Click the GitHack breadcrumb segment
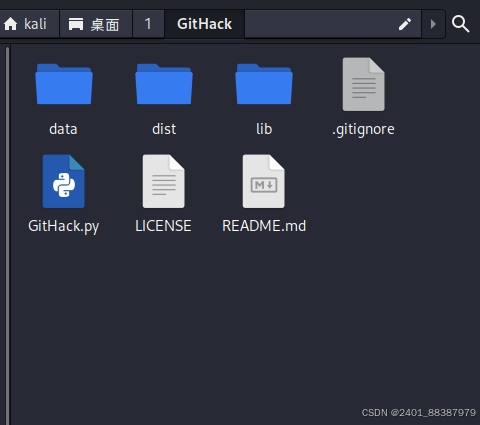The width and height of the screenshot is (480, 425). coord(204,24)
